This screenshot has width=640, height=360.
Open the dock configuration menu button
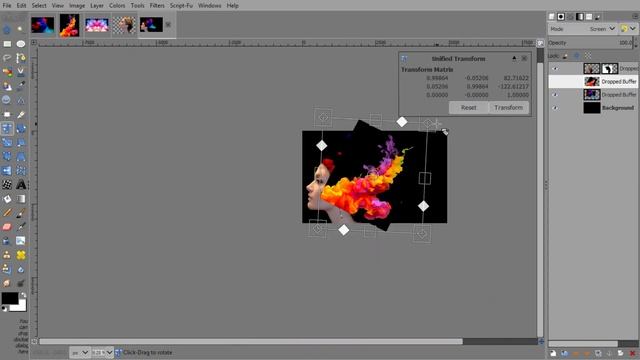point(635,16)
